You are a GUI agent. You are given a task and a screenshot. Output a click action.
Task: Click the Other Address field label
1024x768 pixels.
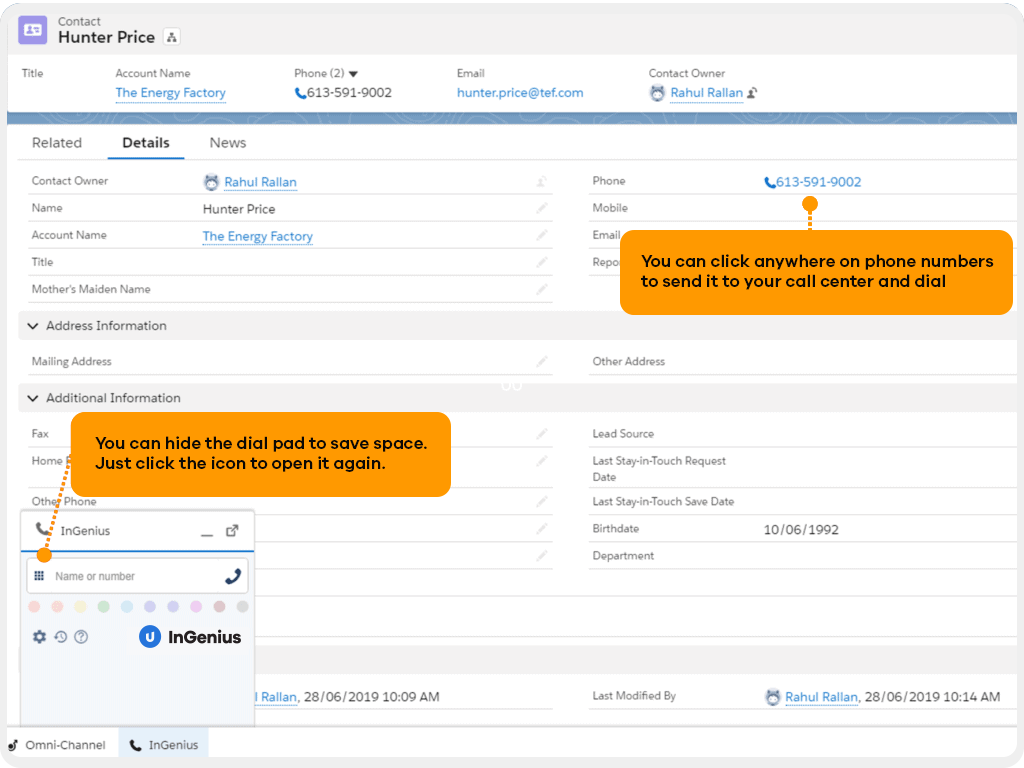(x=628, y=361)
